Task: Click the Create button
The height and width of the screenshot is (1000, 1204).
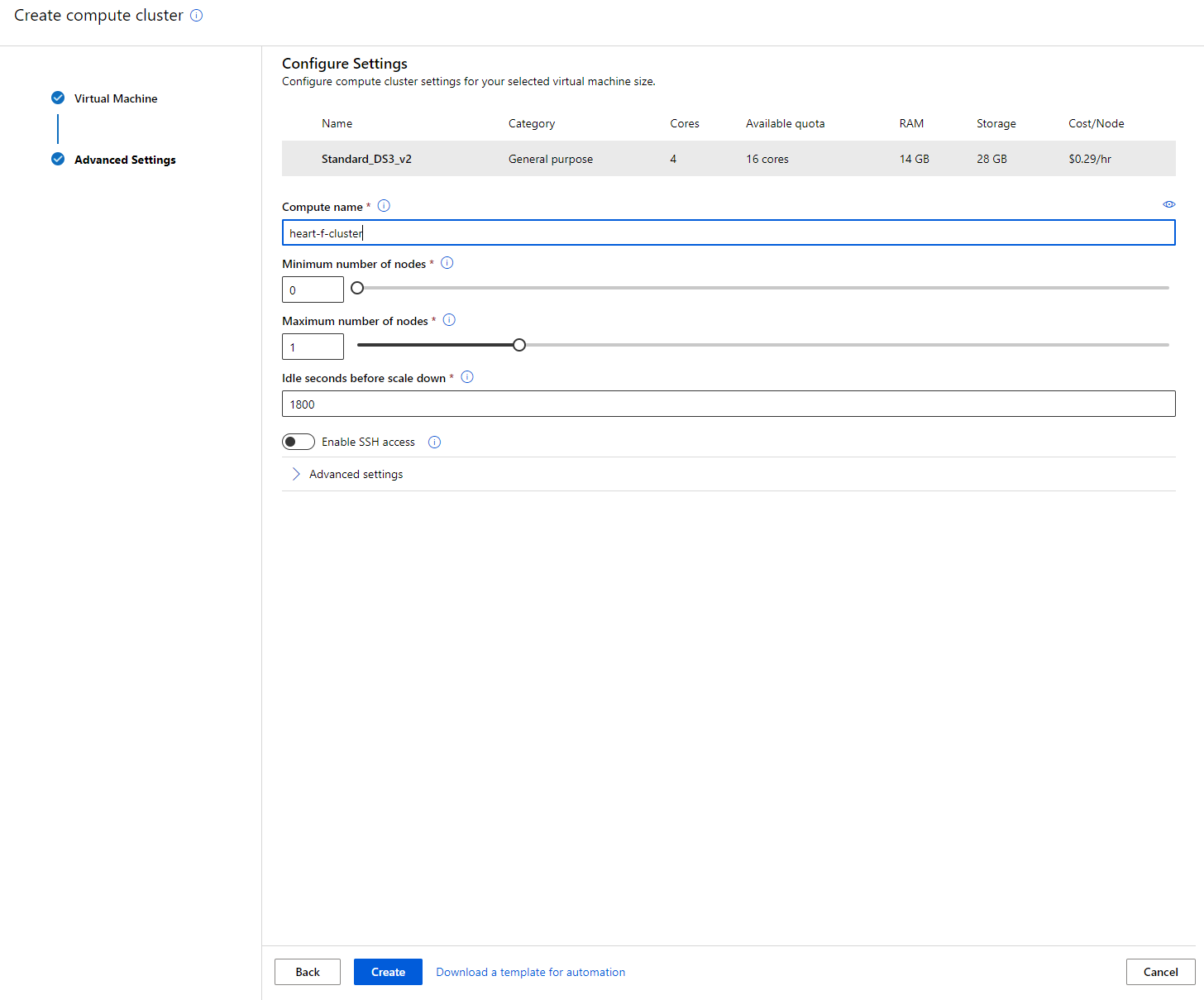Action: [x=388, y=972]
